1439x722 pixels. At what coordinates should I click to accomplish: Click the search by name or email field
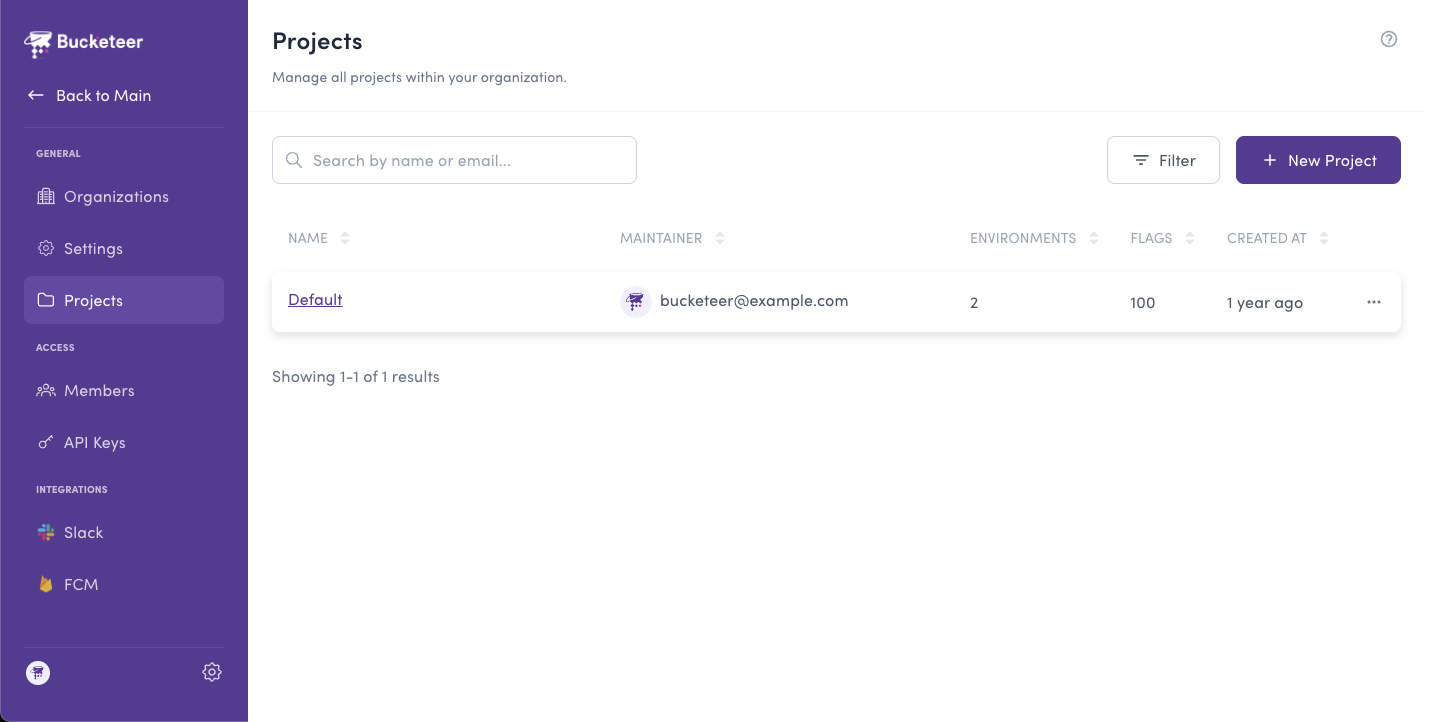(454, 160)
